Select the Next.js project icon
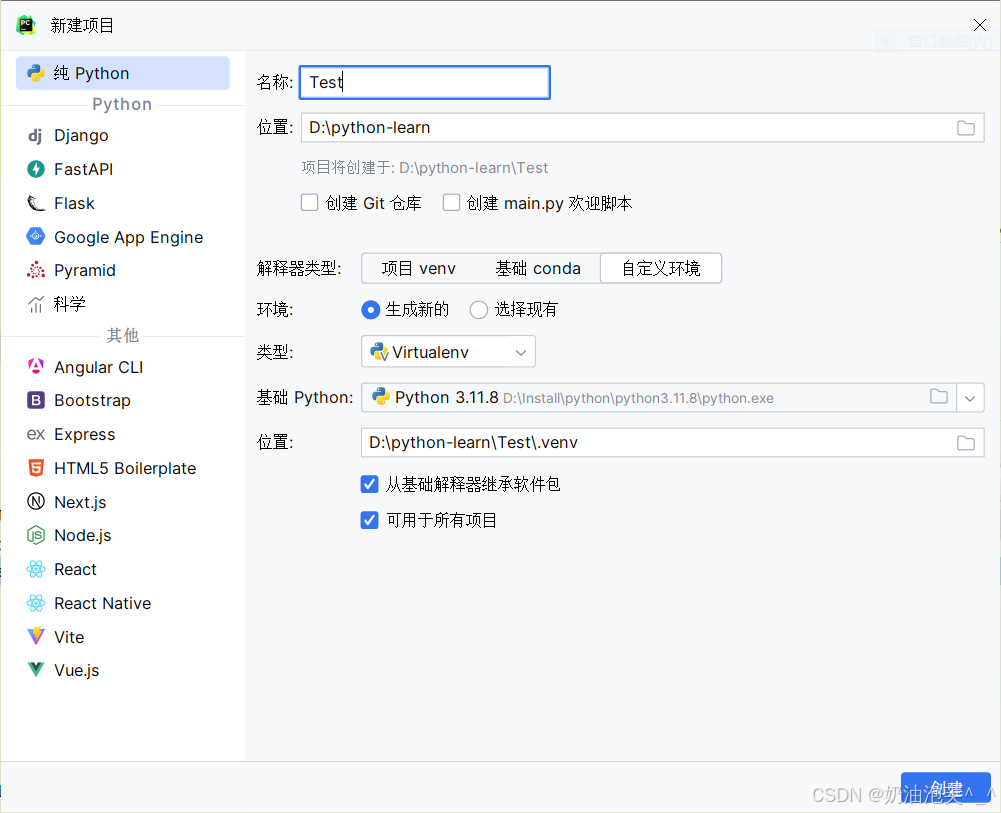 (x=36, y=502)
